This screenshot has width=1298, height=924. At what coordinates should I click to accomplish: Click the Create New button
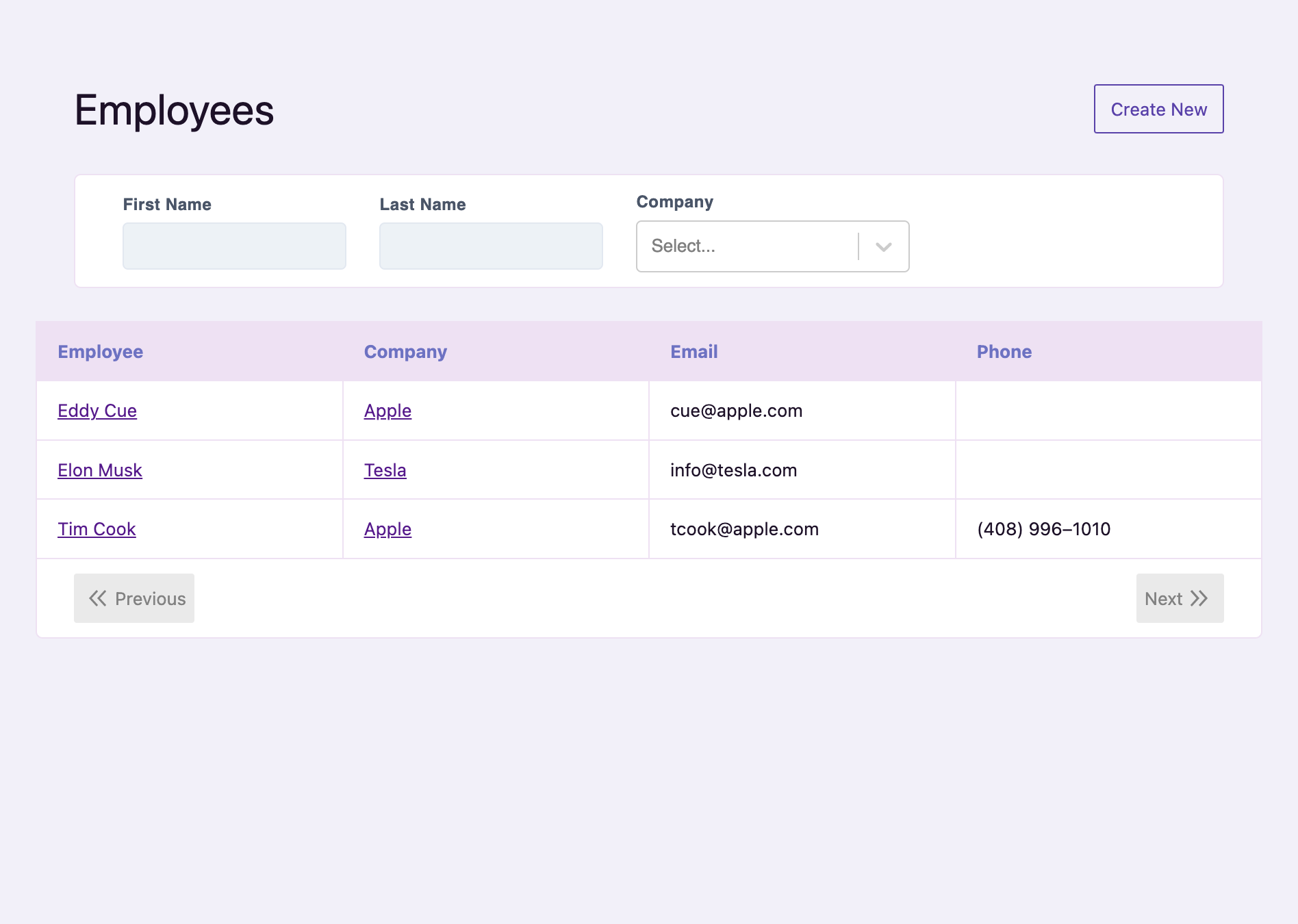point(1158,110)
